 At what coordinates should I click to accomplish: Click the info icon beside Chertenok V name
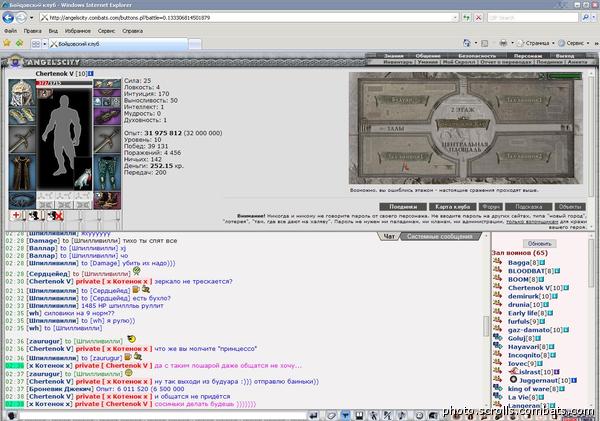coord(91,73)
